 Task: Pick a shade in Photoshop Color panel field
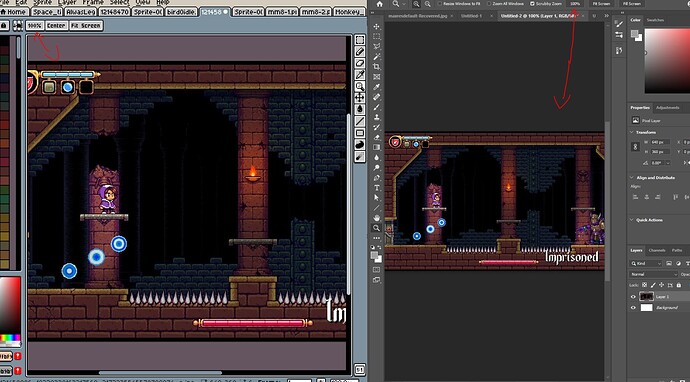[667, 61]
